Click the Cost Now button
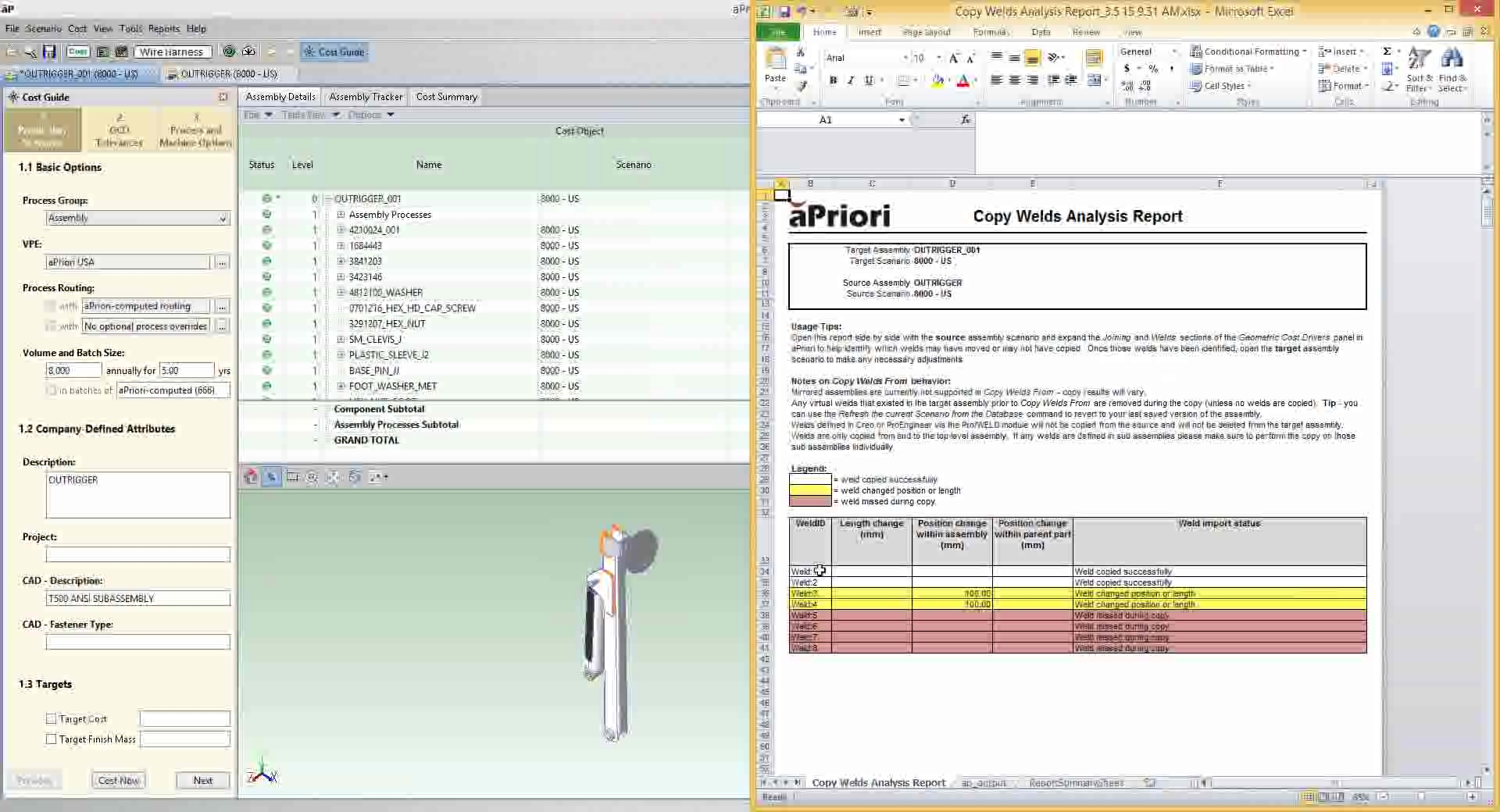Image resolution: width=1500 pixels, height=812 pixels. click(x=119, y=781)
